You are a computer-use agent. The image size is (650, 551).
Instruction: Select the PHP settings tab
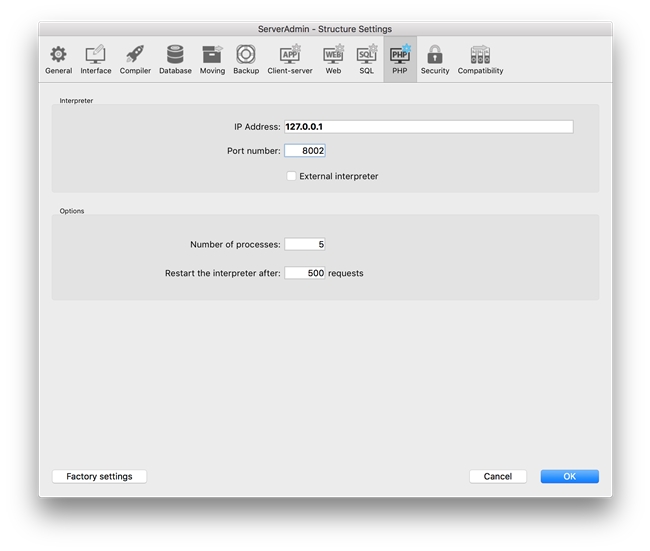coord(400,56)
